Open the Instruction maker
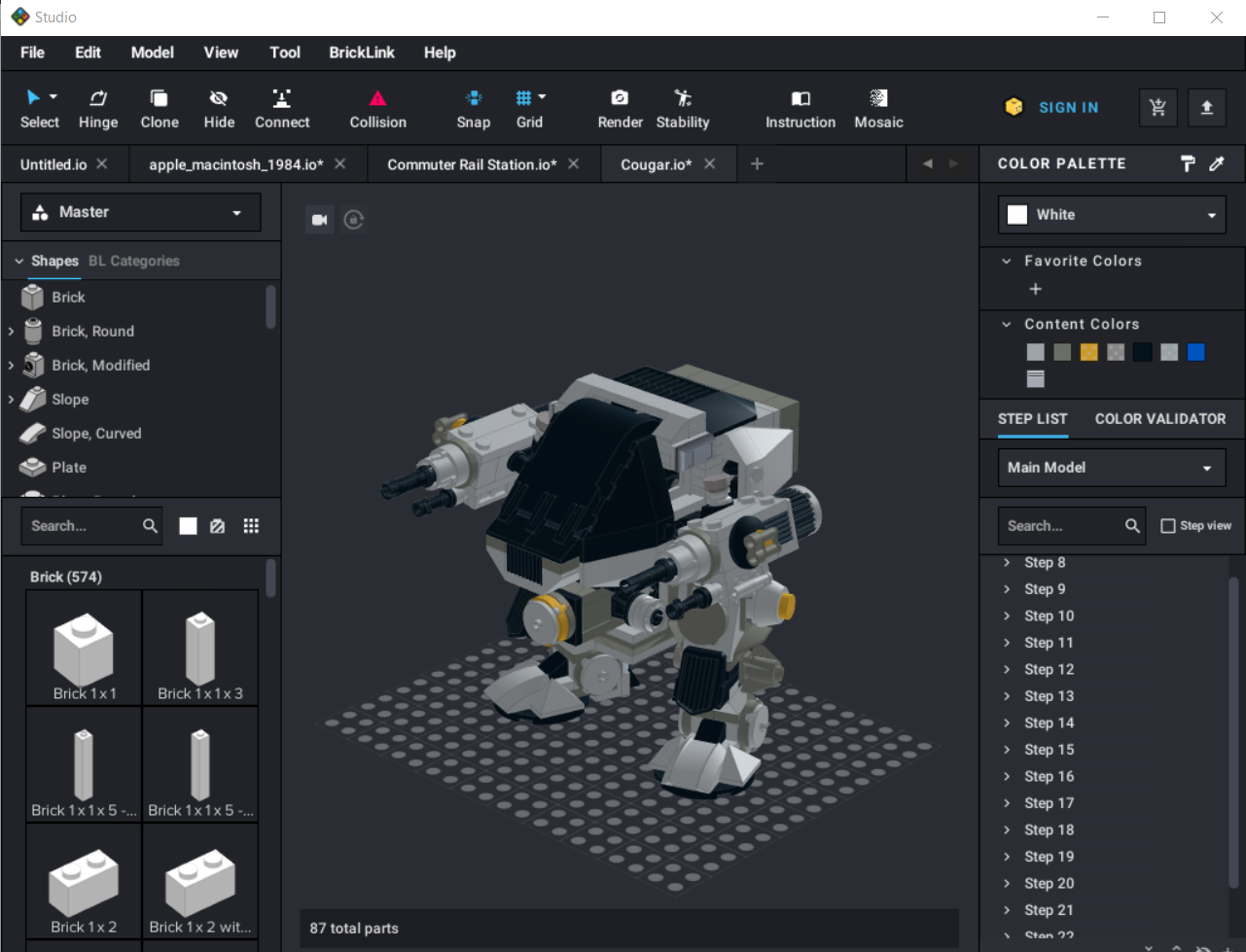The height and width of the screenshot is (952, 1246). click(x=800, y=108)
